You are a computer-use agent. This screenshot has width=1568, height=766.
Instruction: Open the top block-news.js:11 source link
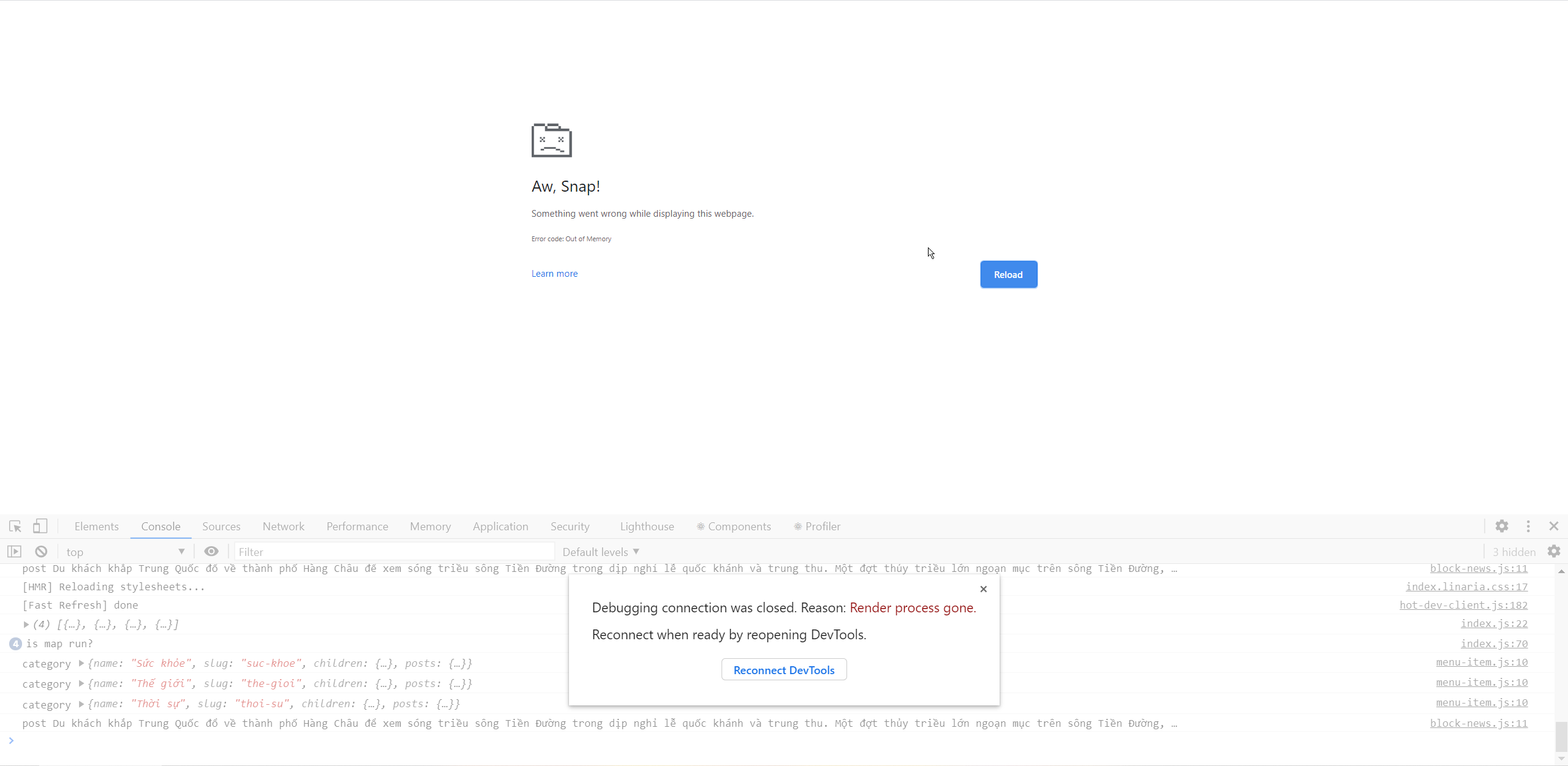point(1479,568)
